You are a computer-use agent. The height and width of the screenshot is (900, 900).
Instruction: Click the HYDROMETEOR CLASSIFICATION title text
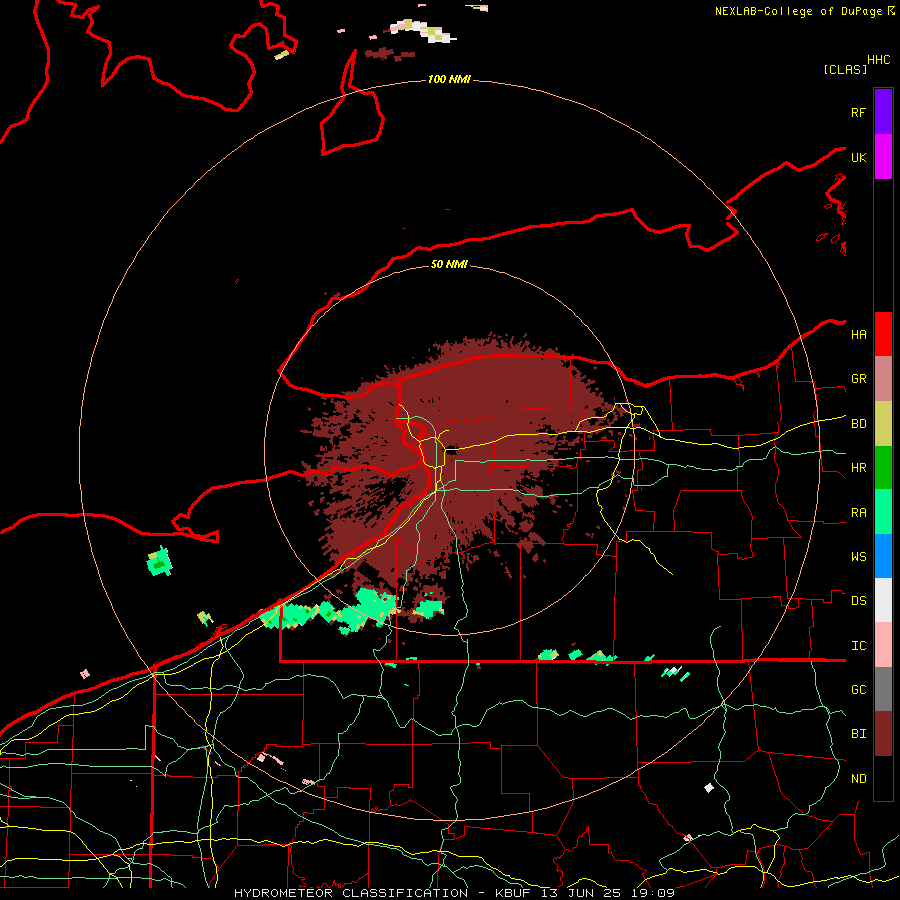[351, 893]
